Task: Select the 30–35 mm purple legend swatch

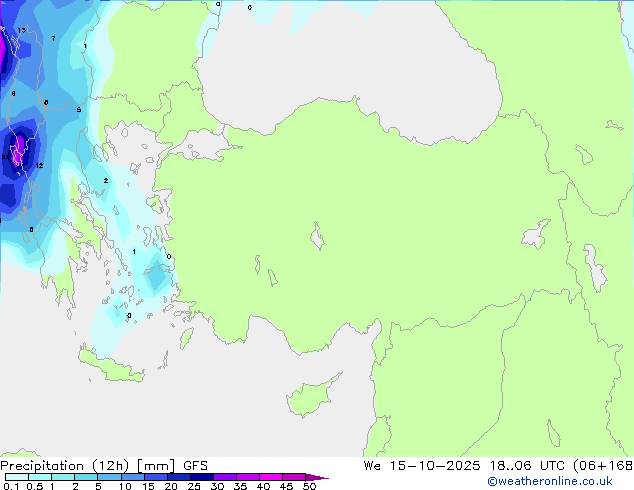Action: point(224,477)
